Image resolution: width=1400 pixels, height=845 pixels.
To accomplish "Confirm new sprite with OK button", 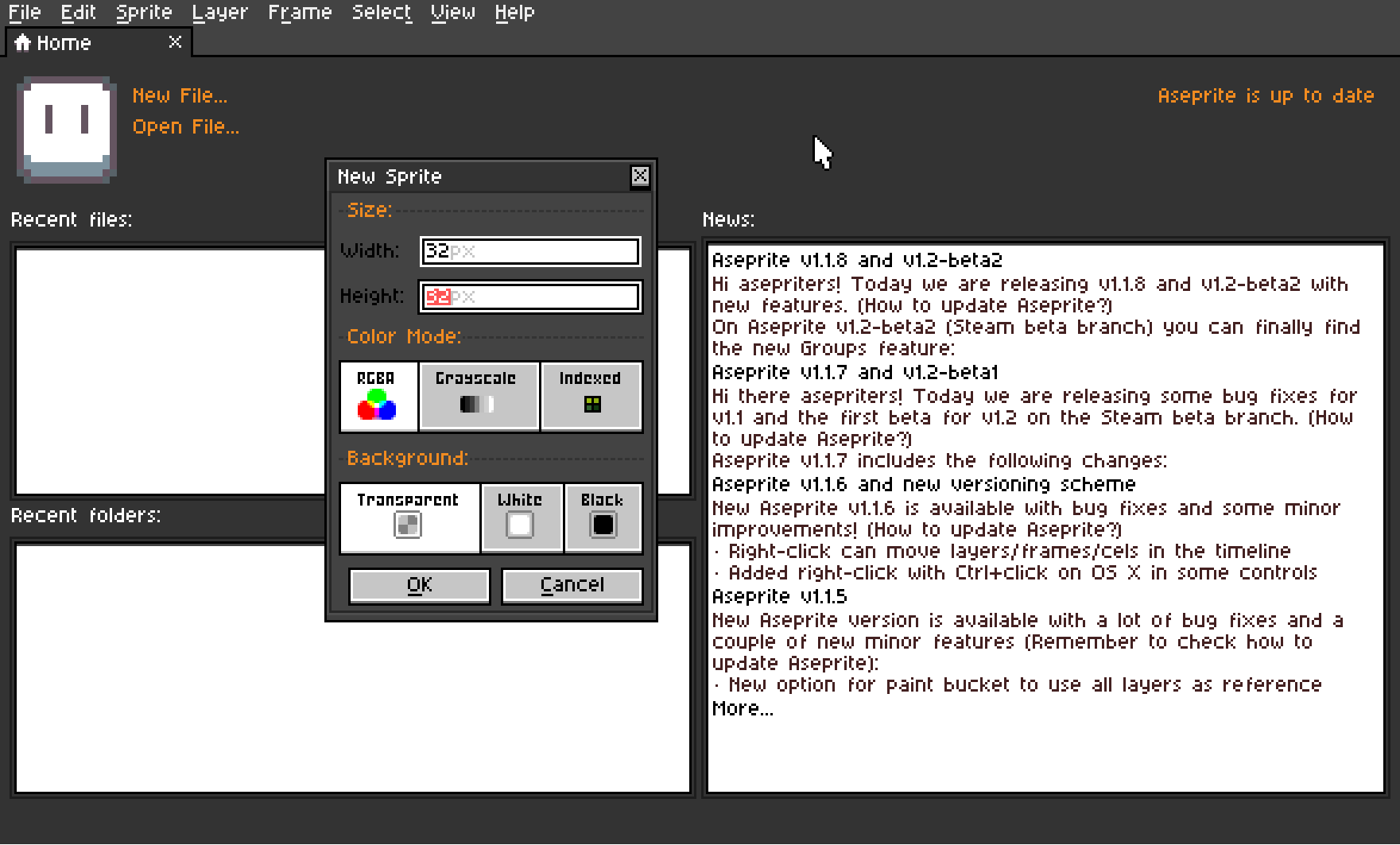I will 420,586.
